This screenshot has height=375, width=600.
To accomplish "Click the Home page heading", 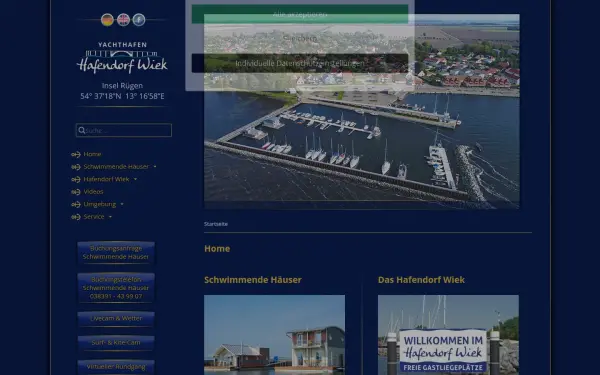I will [x=217, y=249].
